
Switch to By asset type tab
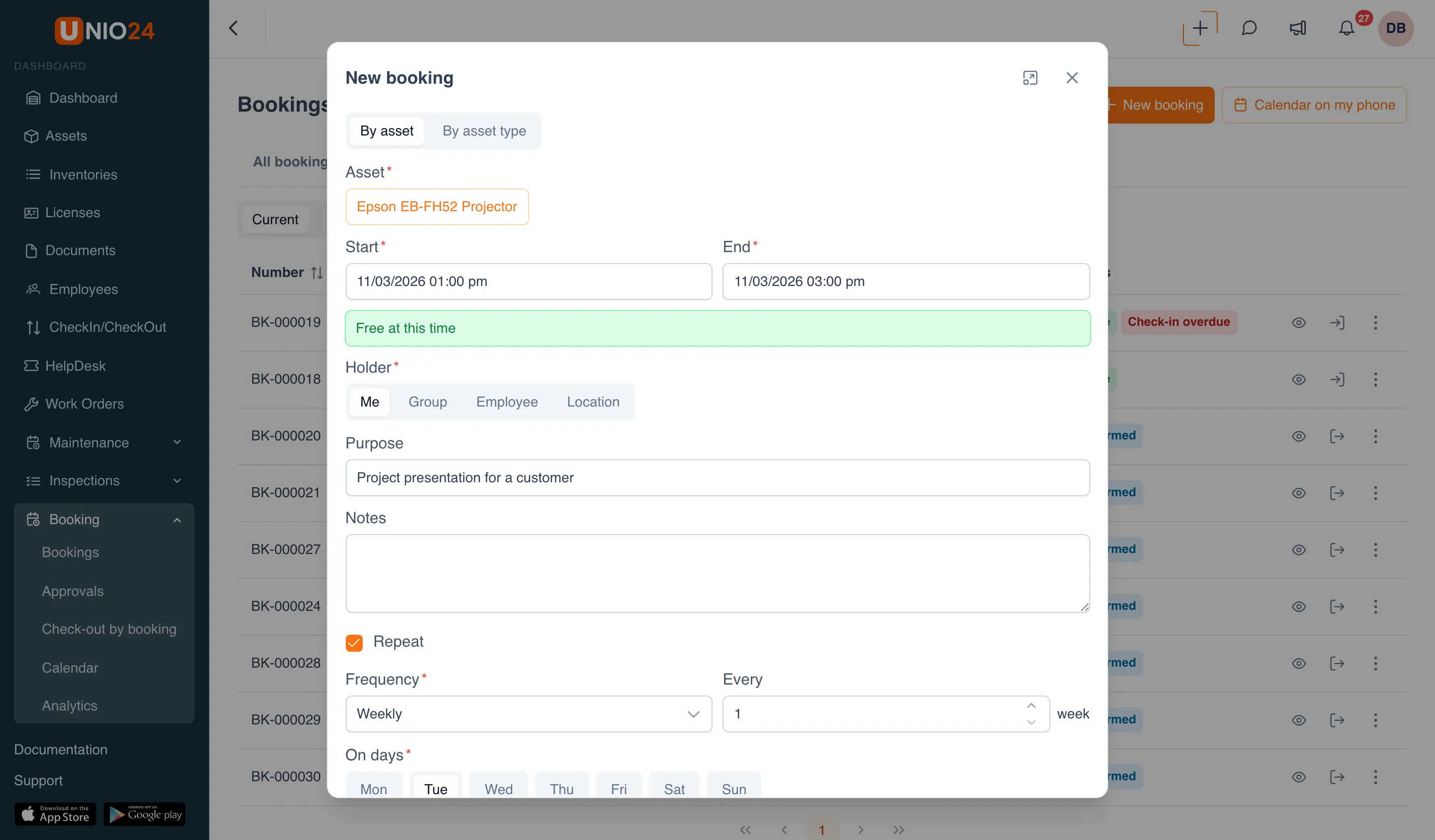tap(484, 131)
